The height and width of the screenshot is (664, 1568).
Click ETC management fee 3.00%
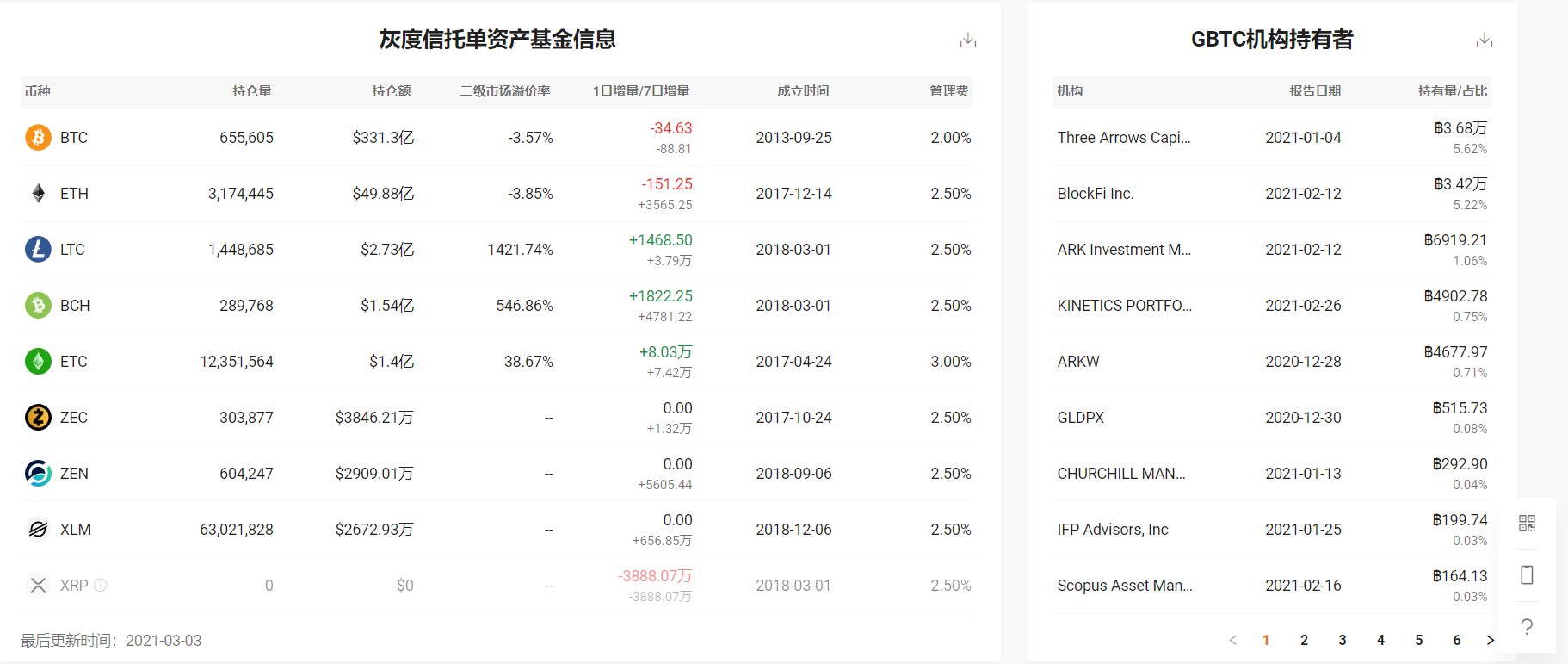pos(951,362)
